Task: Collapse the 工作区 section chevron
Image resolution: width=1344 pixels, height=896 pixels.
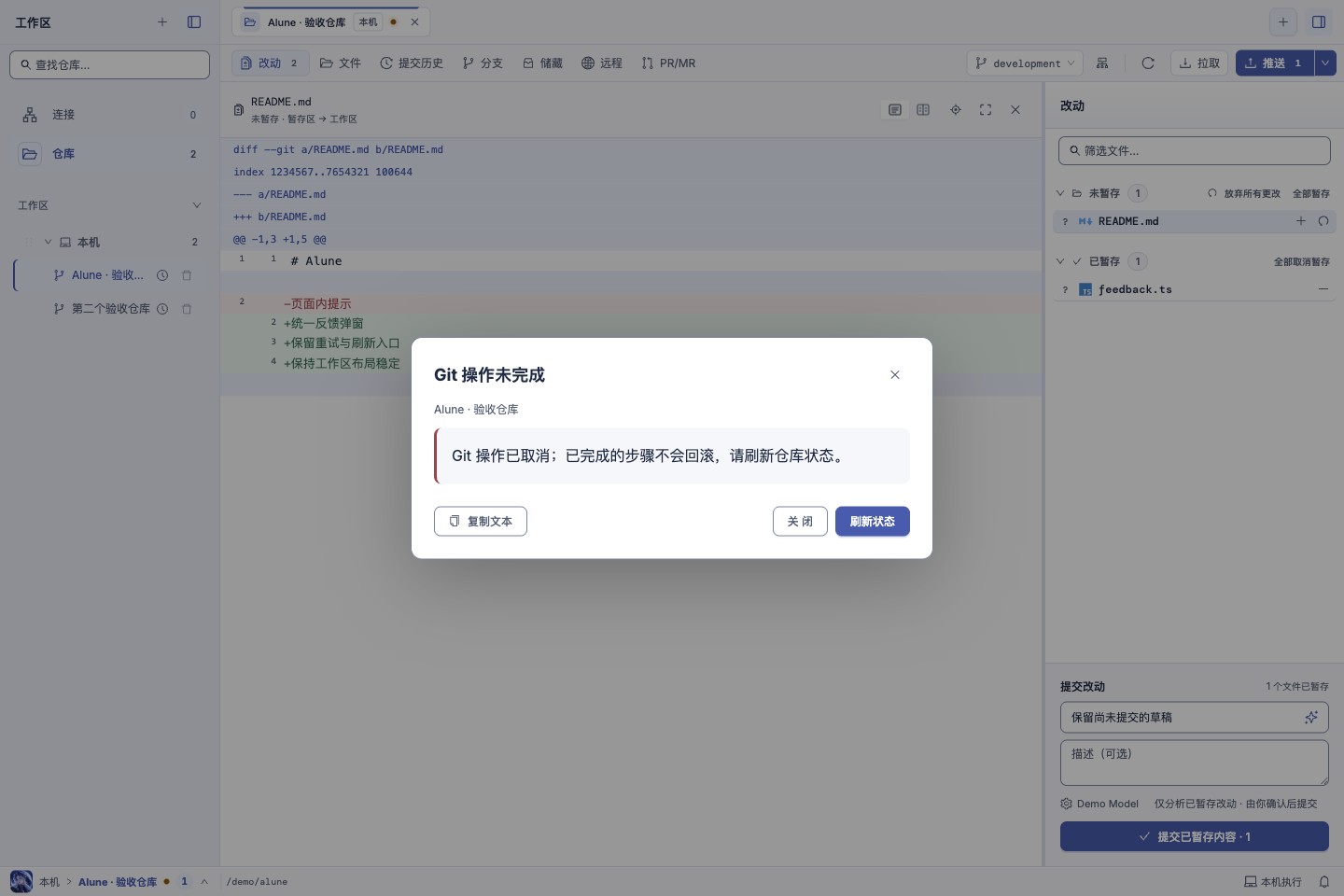Action: point(197,205)
